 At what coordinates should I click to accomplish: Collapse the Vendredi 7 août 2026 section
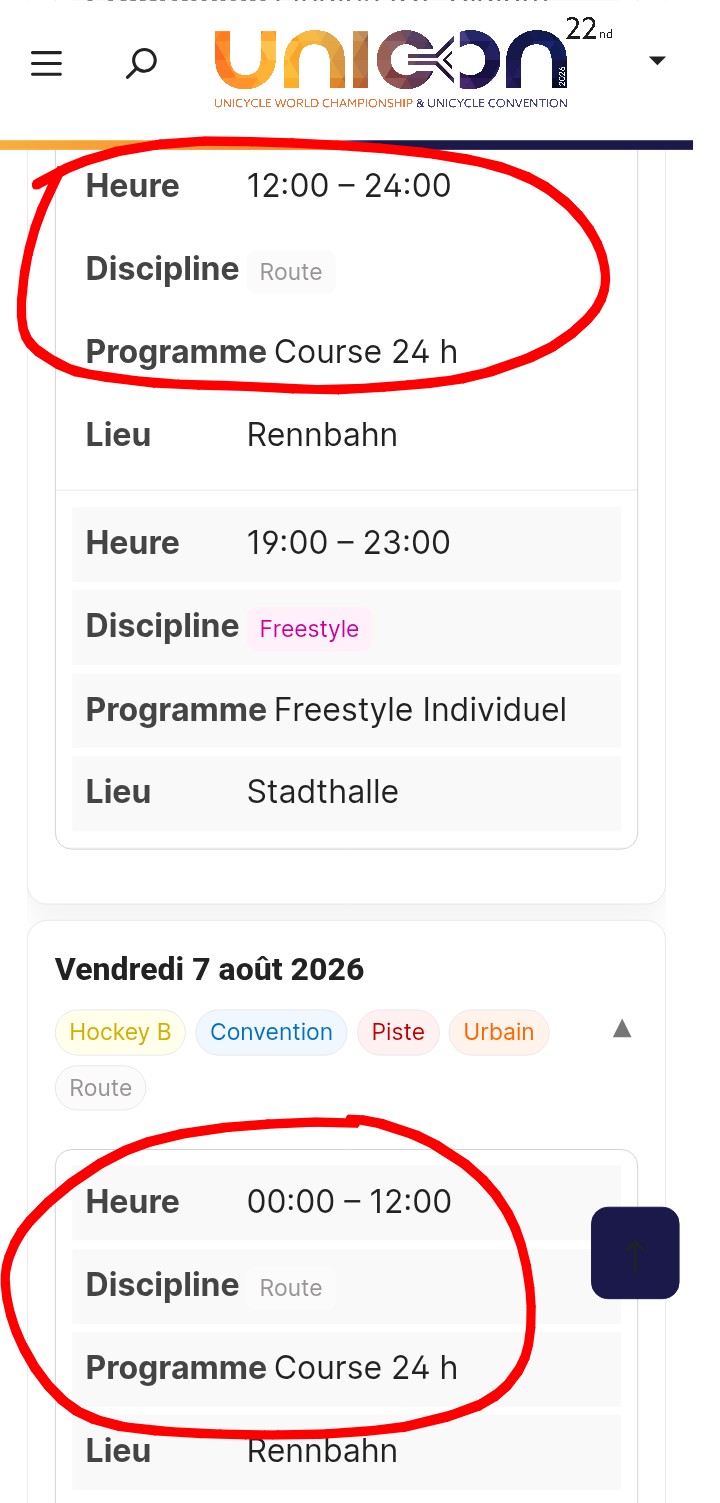(622, 1029)
